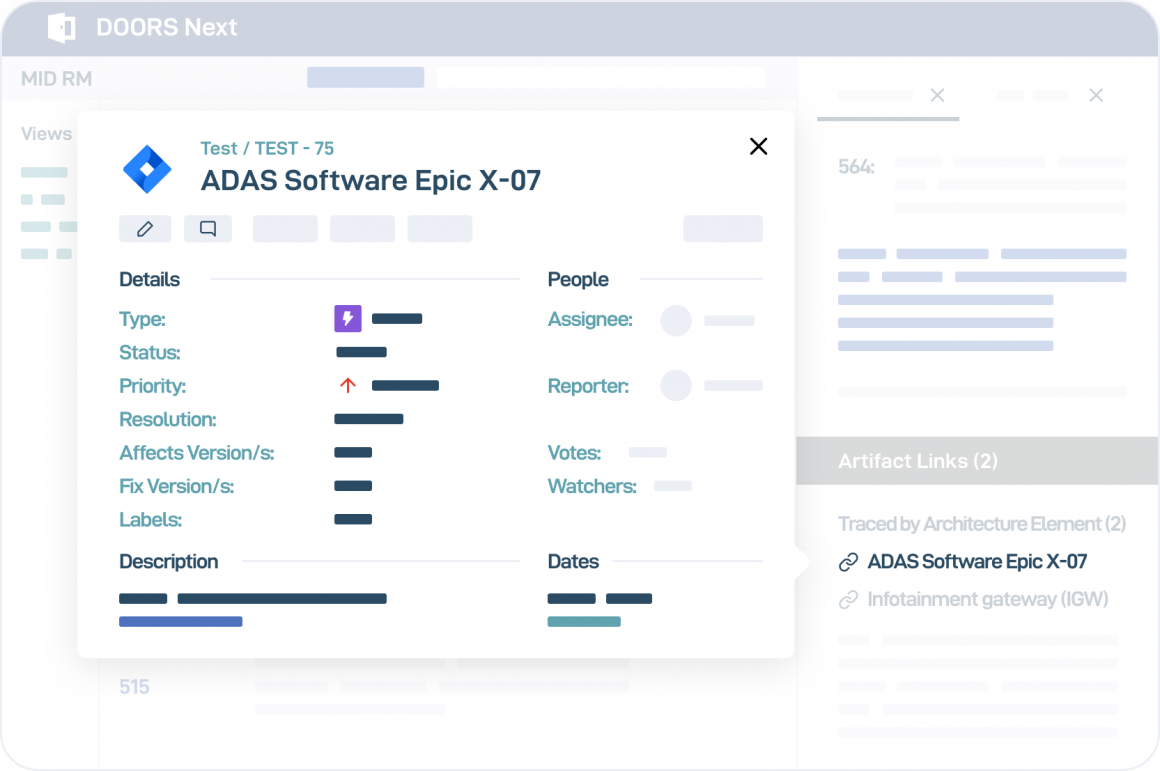The height and width of the screenshot is (771, 1160).
Task: Close the ADAS Software Epic popup
Action: [x=759, y=147]
